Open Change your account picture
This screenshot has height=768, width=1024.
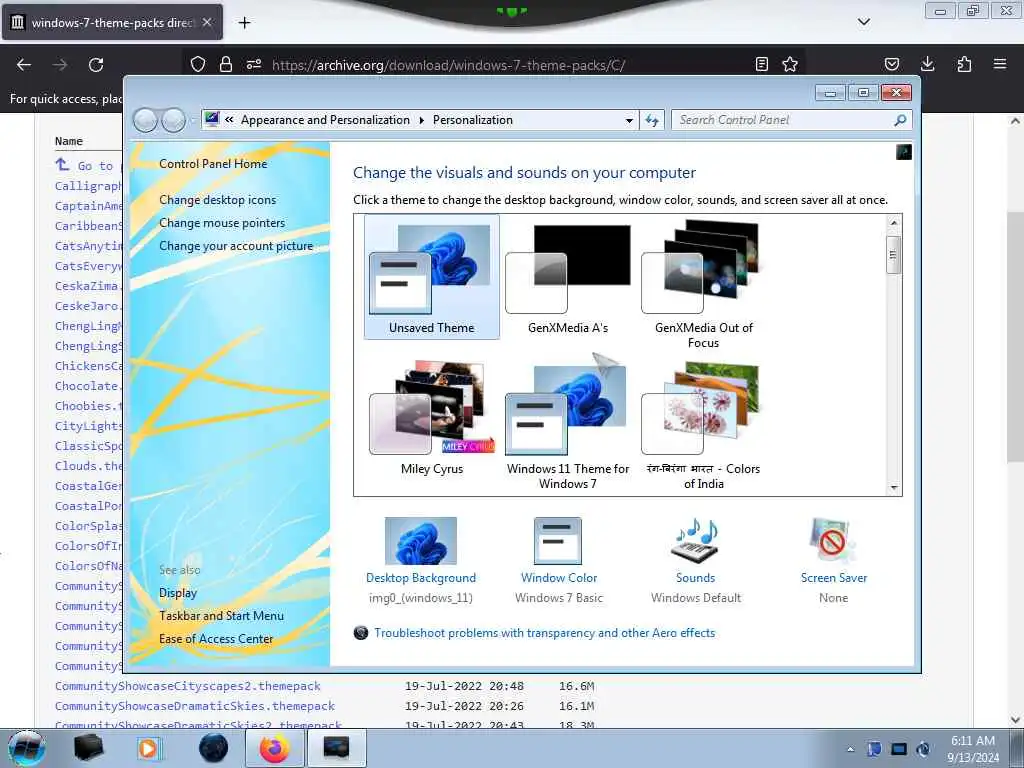tap(236, 246)
